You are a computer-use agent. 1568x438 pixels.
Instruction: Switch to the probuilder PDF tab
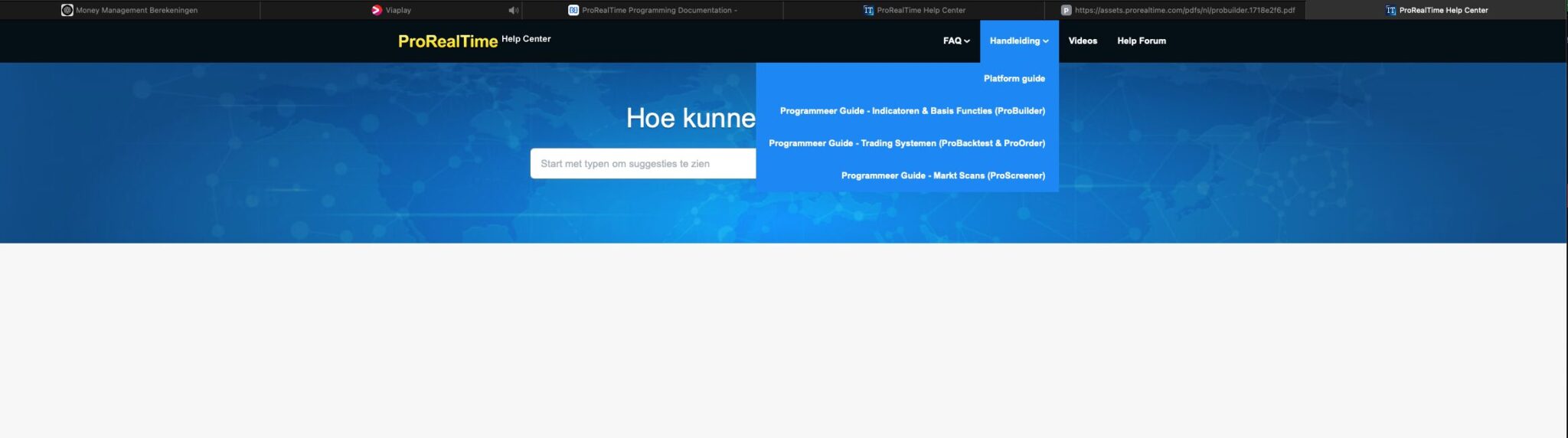[1175, 10]
